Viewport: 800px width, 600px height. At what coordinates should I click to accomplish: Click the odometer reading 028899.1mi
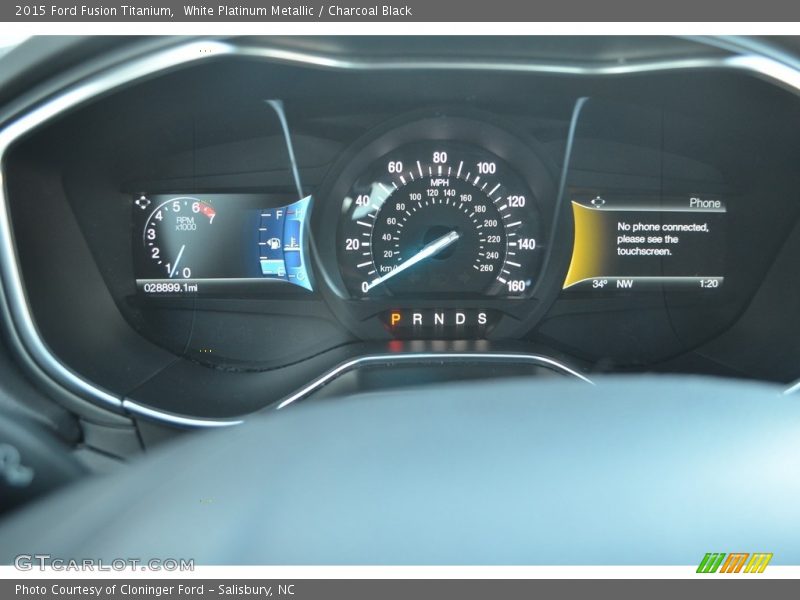(x=170, y=288)
